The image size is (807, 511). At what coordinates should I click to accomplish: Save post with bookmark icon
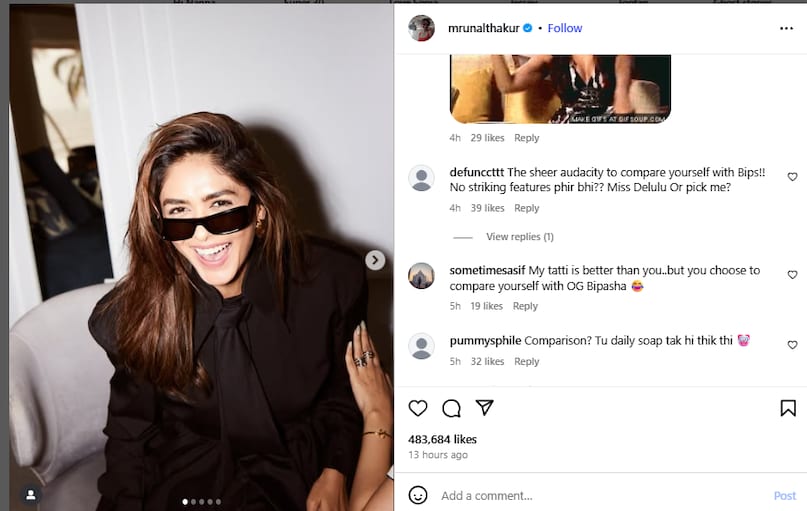point(787,408)
